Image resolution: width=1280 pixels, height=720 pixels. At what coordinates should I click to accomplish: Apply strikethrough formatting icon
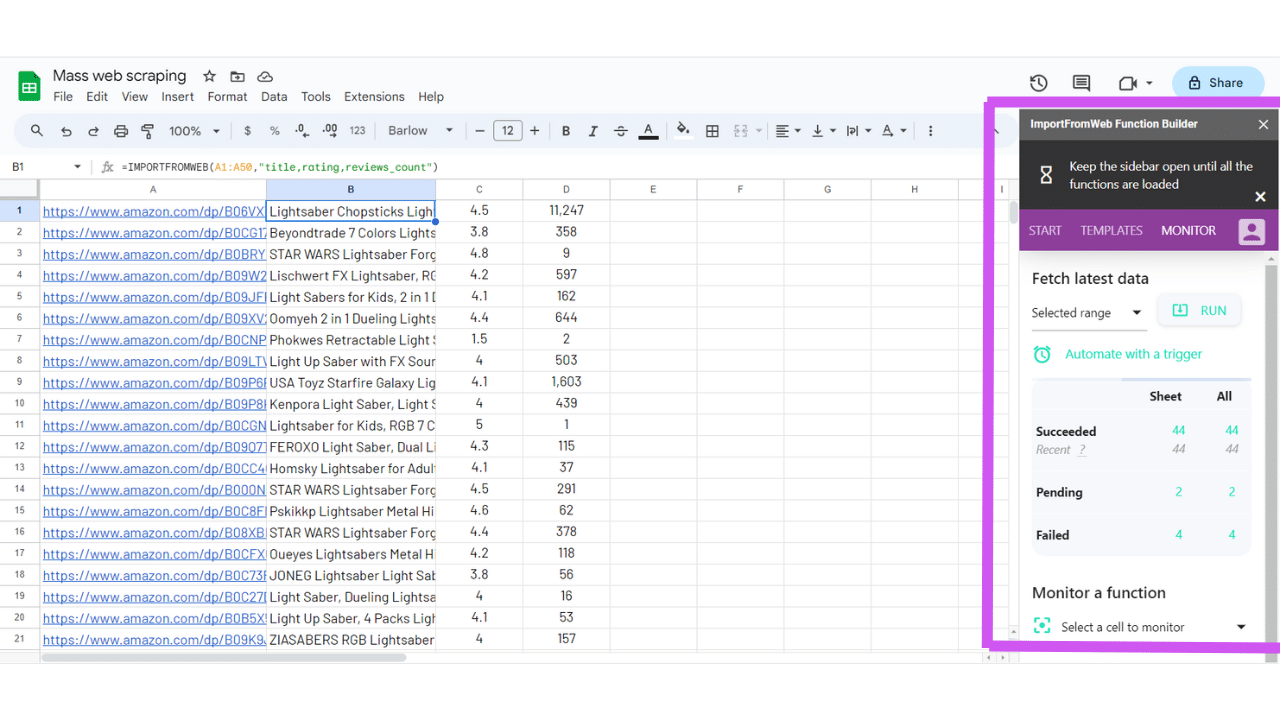(620, 131)
